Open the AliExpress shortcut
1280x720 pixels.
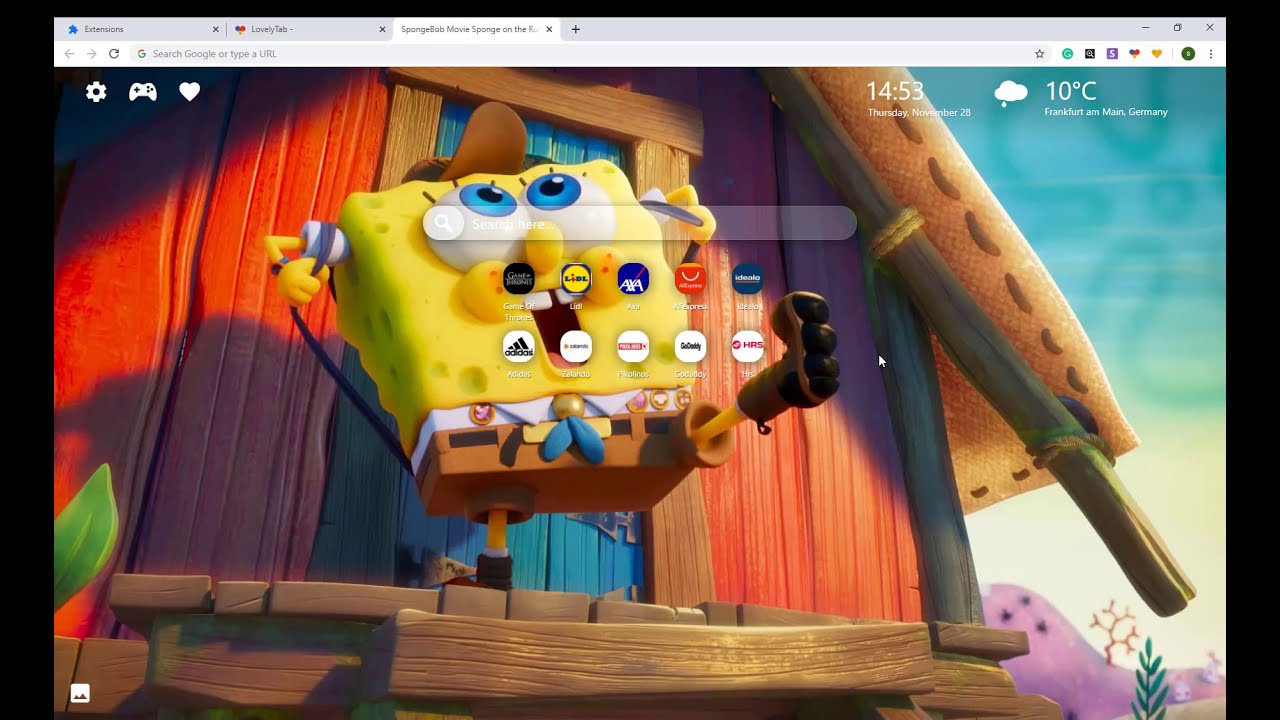pos(690,279)
